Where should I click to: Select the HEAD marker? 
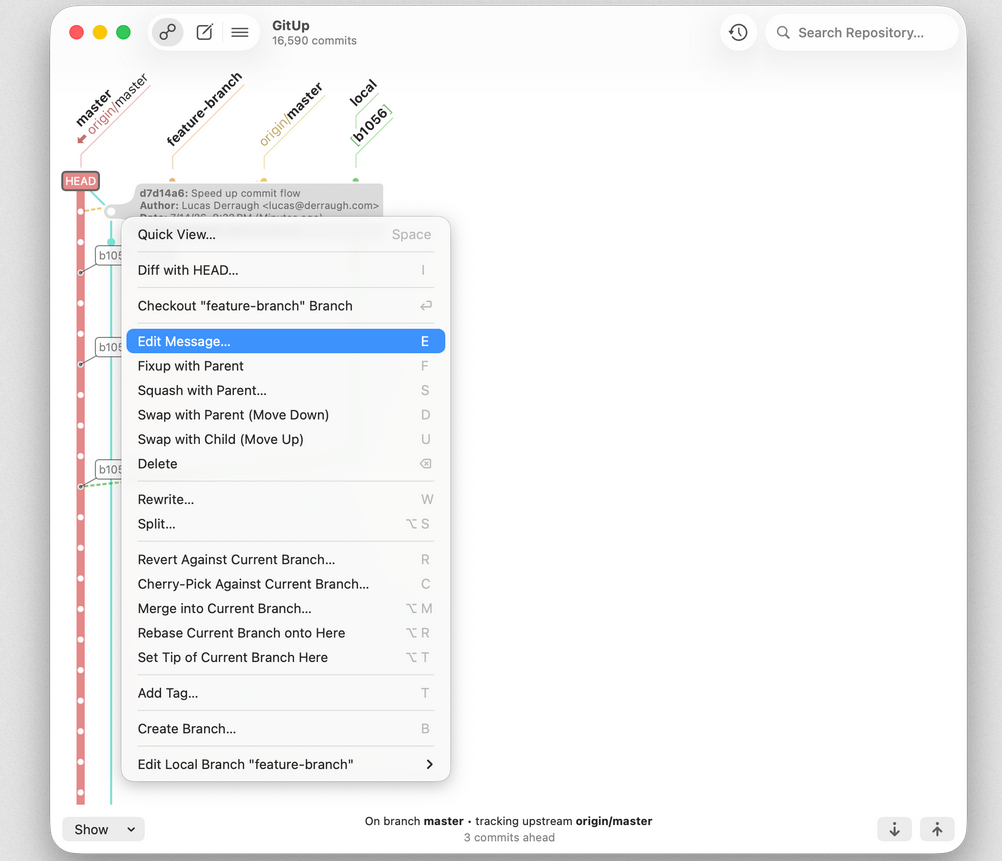81,181
